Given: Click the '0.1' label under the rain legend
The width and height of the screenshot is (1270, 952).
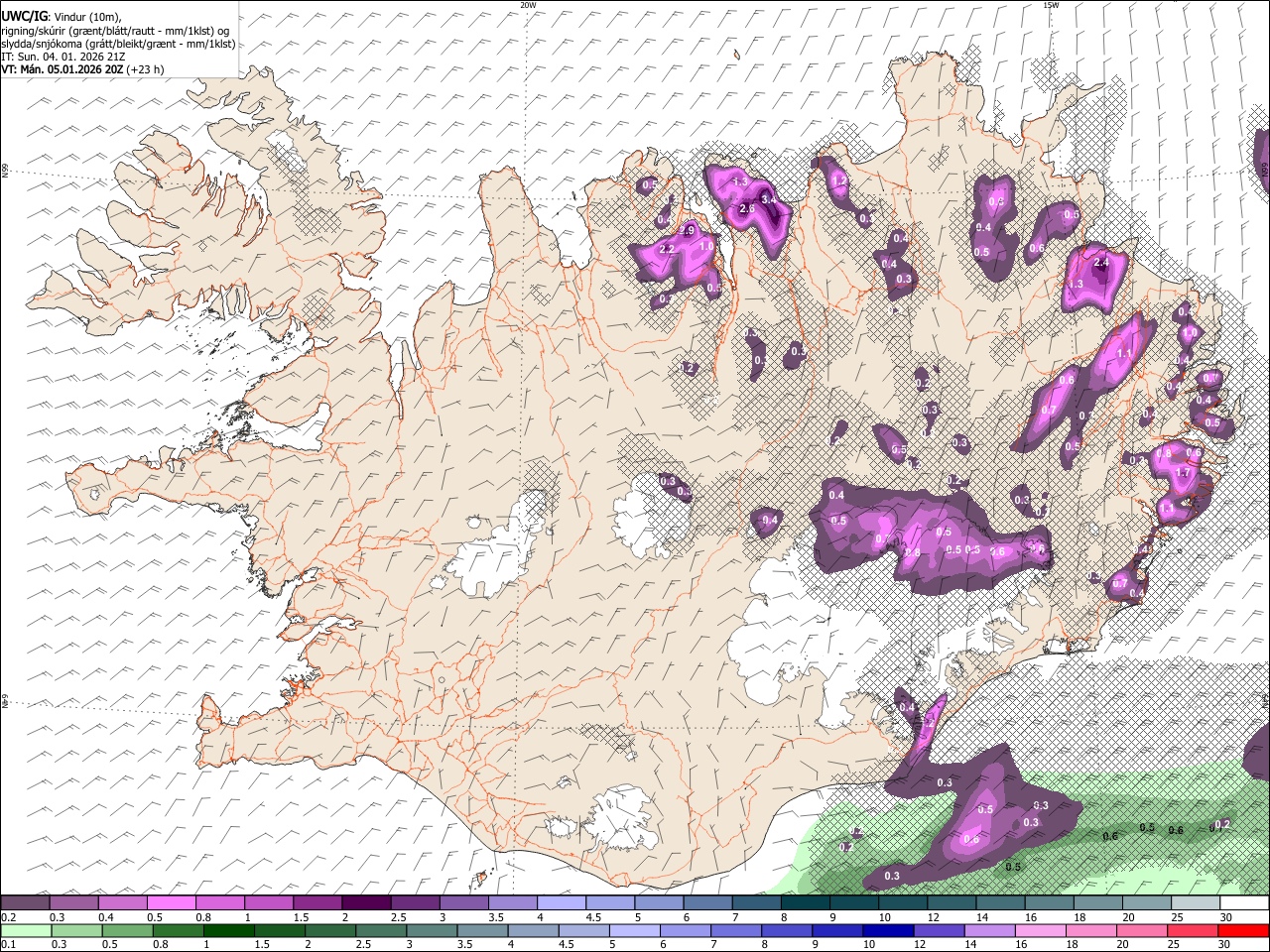Looking at the screenshot, I should click(x=8, y=945).
